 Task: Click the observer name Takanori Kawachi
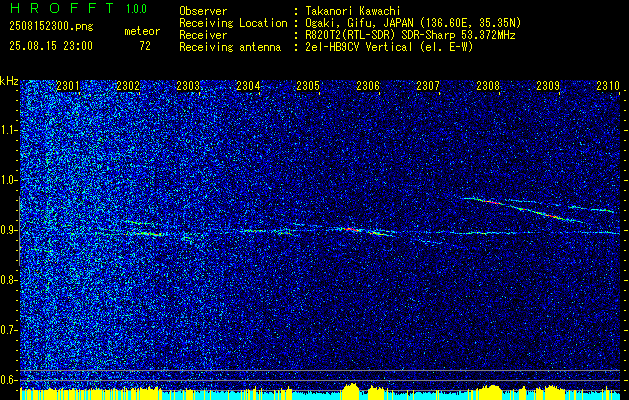coord(353,11)
